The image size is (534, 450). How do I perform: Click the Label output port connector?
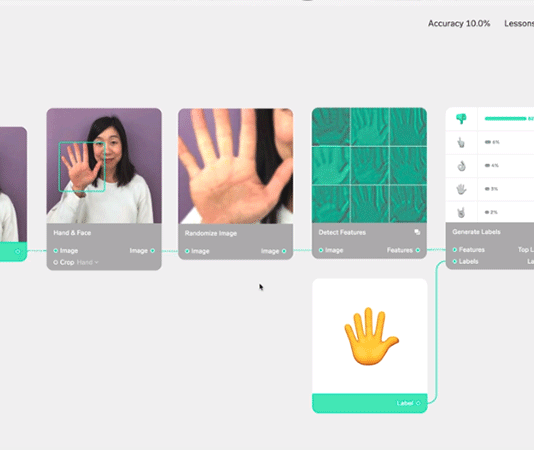point(418,403)
